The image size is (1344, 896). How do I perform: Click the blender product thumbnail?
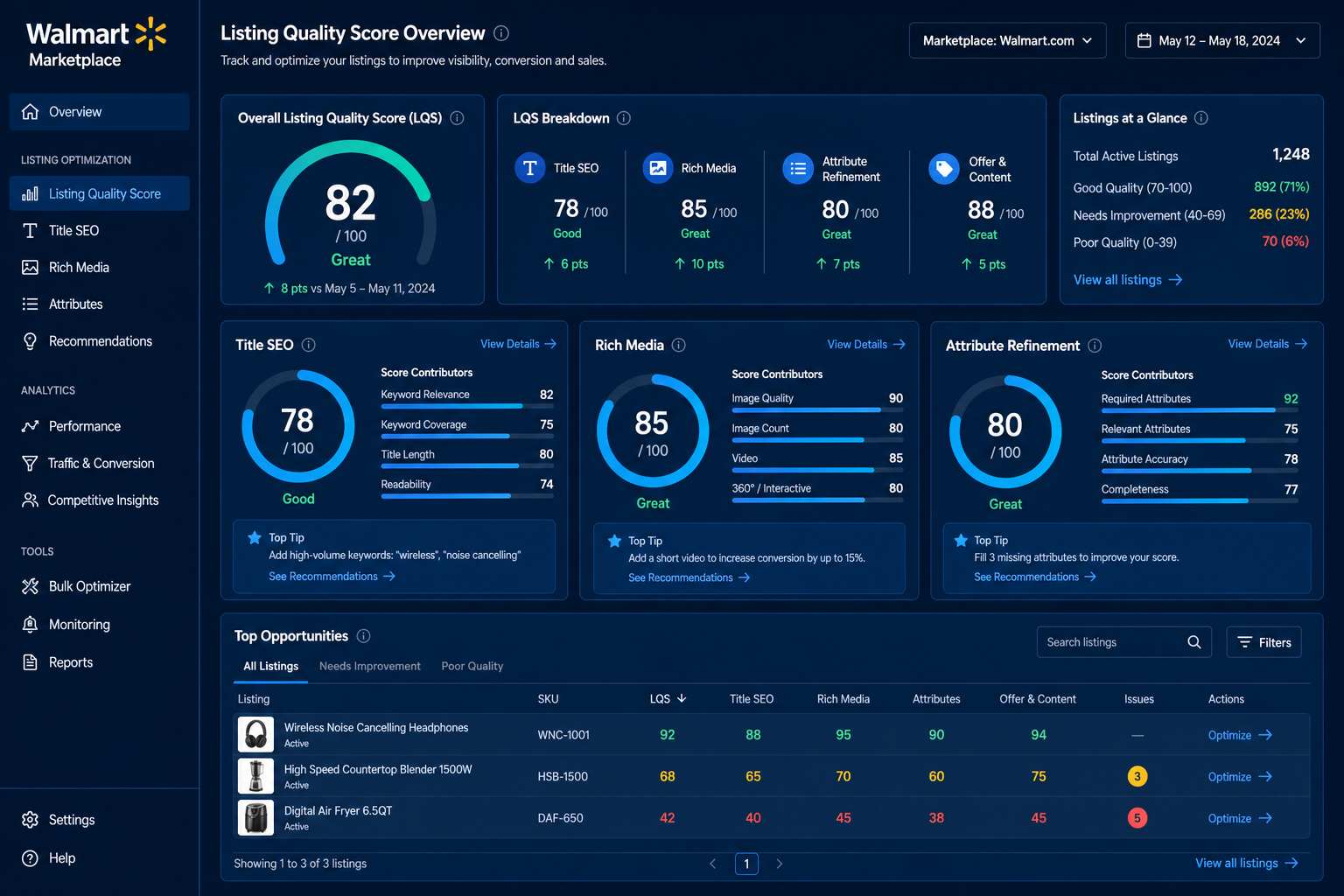click(x=255, y=776)
